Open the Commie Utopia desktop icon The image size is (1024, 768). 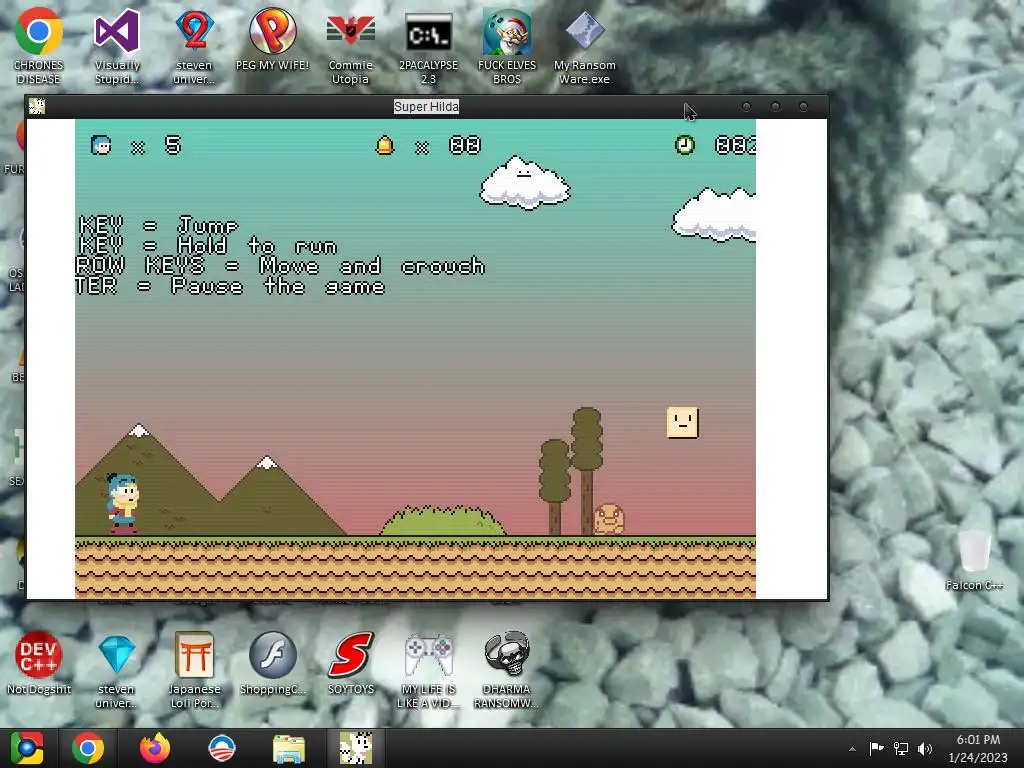[x=351, y=46]
